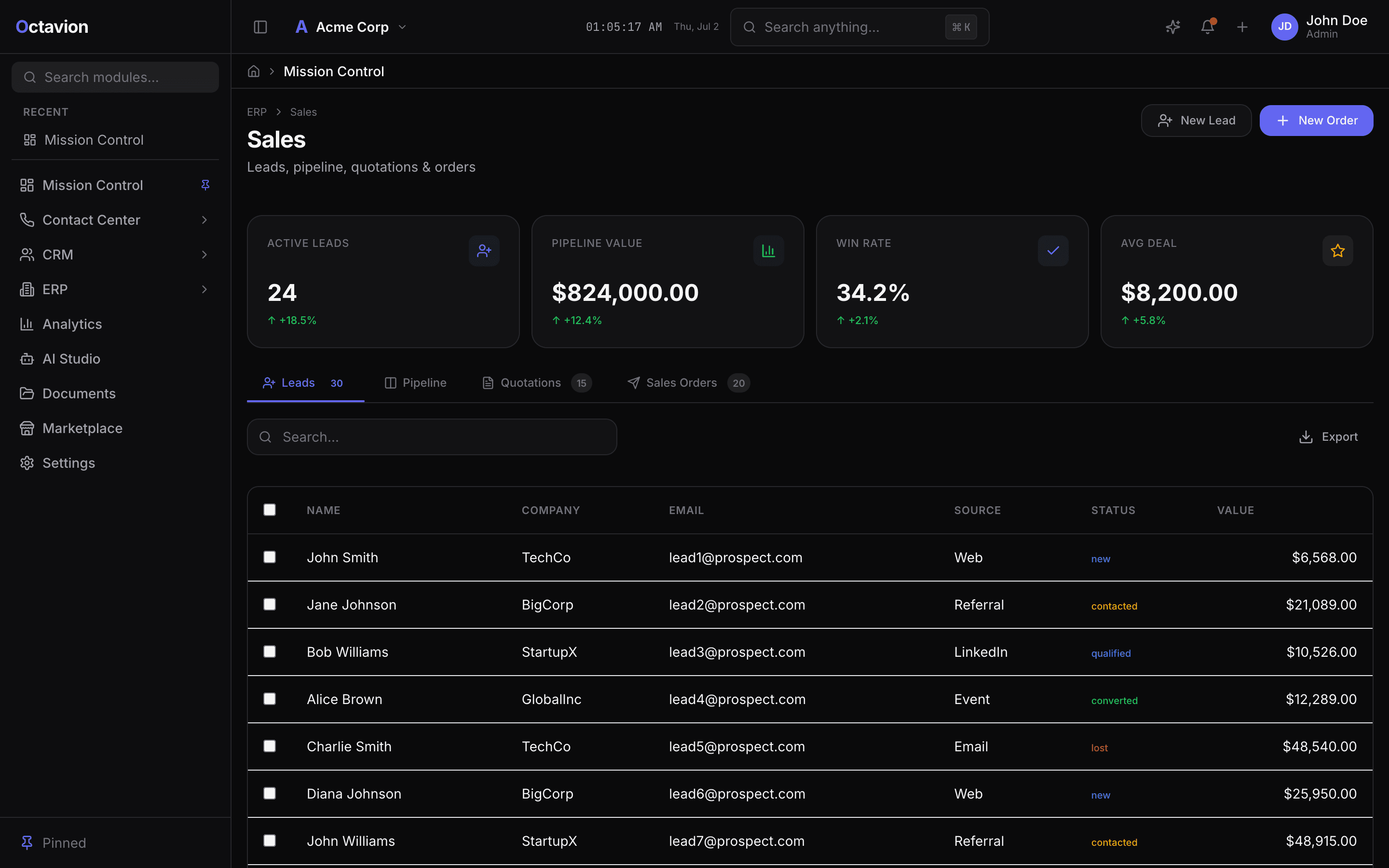Click Sales in the page breadcrumb

click(303, 112)
